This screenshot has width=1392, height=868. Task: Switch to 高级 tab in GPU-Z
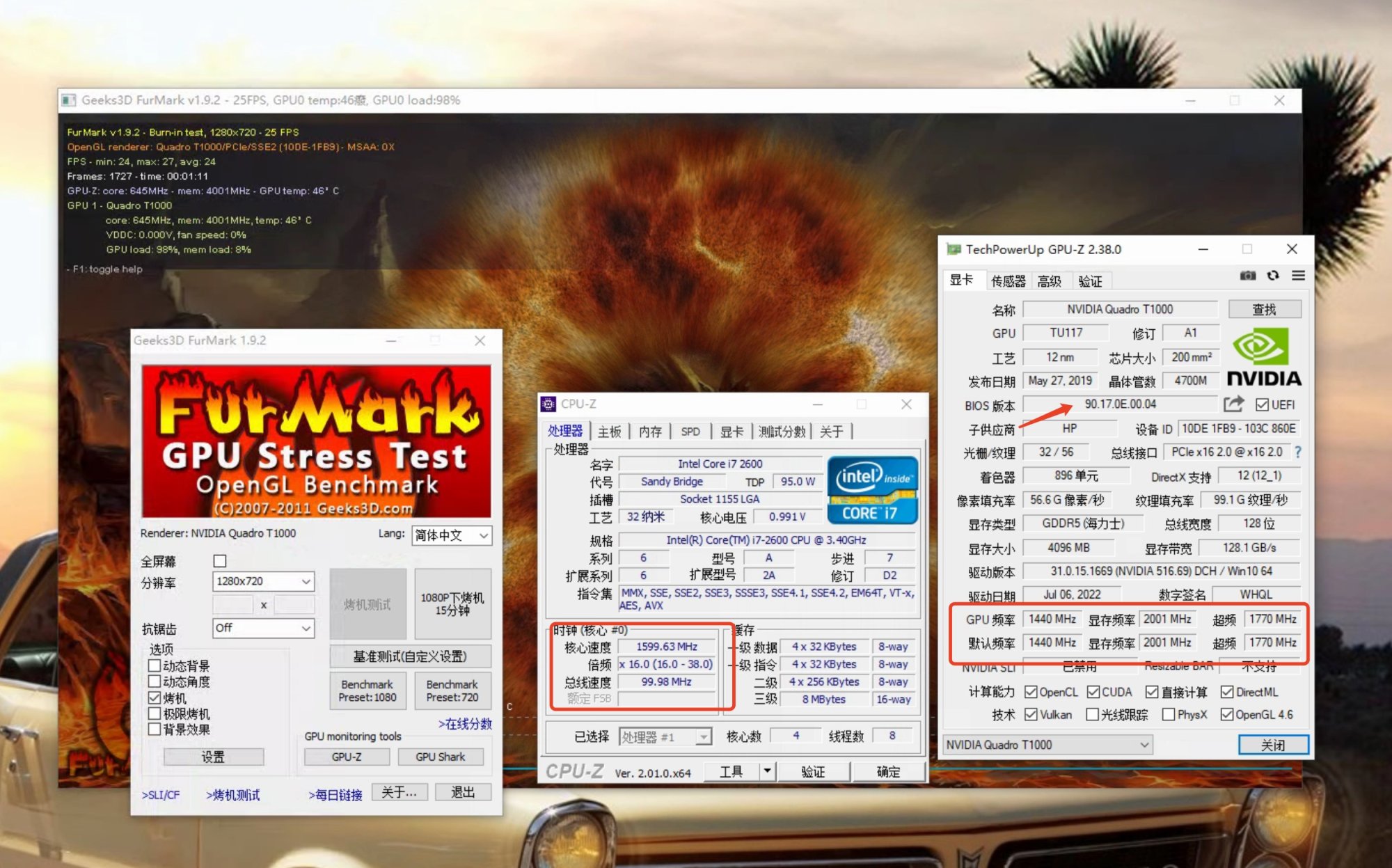click(x=1050, y=281)
